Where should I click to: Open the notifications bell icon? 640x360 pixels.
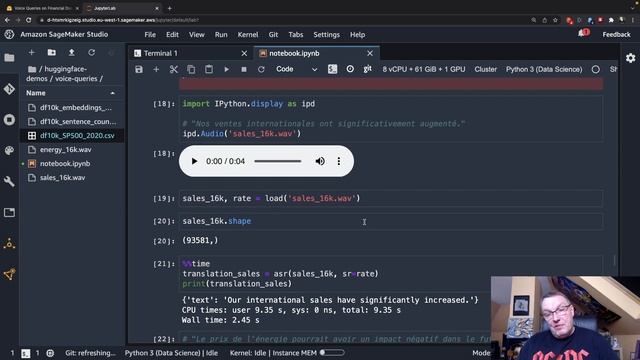point(582,33)
